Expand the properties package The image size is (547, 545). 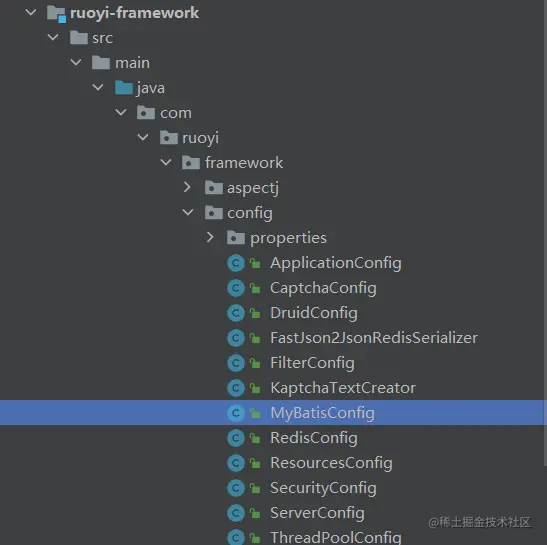[x=210, y=238]
